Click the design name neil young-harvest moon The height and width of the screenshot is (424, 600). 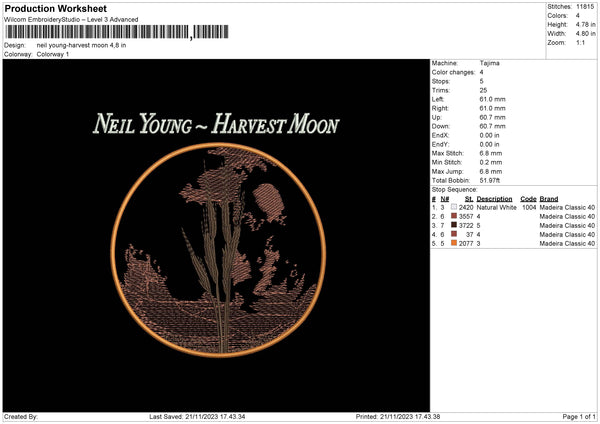pyautogui.click(x=81, y=45)
